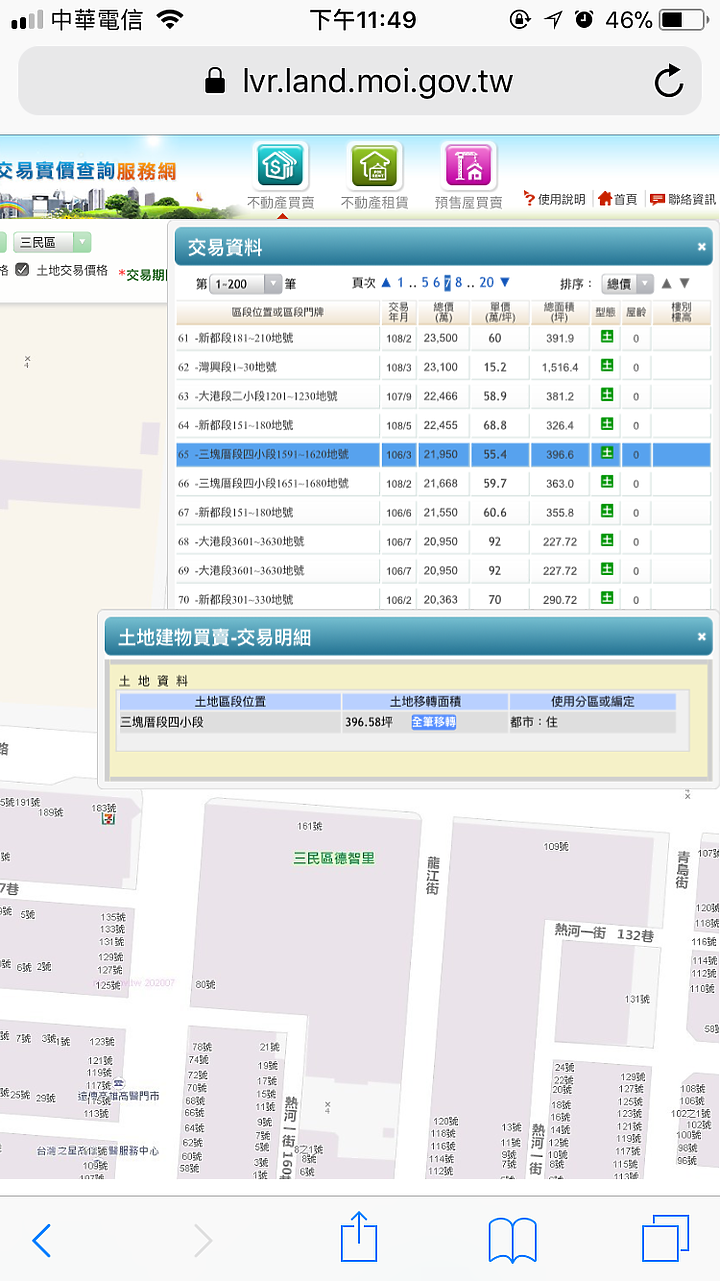The image size is (720, 1281).
Task: Click the 三民區德智里 map label
Action: click(334, 858)
